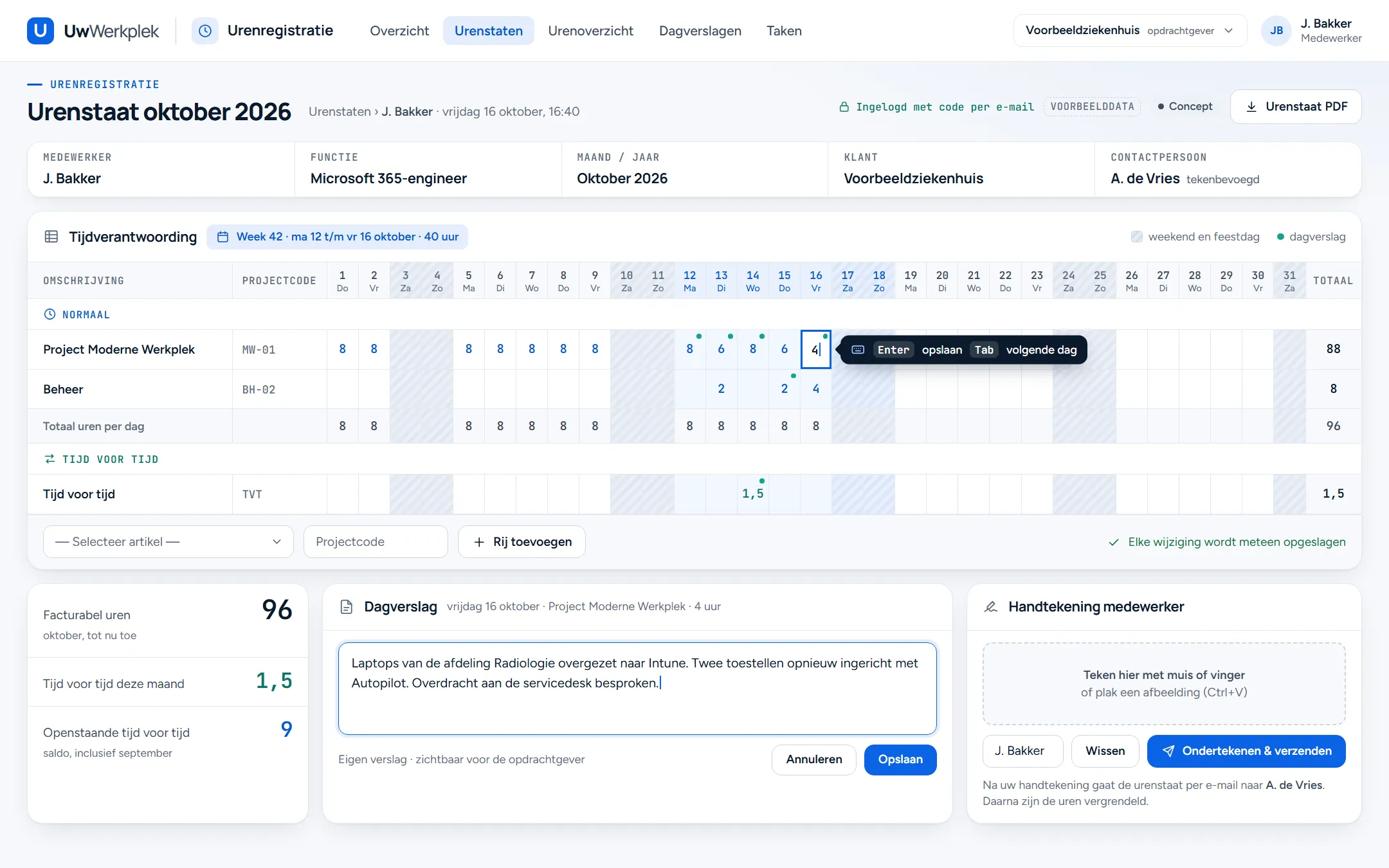Click the swap arrows icon beside TIJD VOOR TIJD

click(50, 459)
